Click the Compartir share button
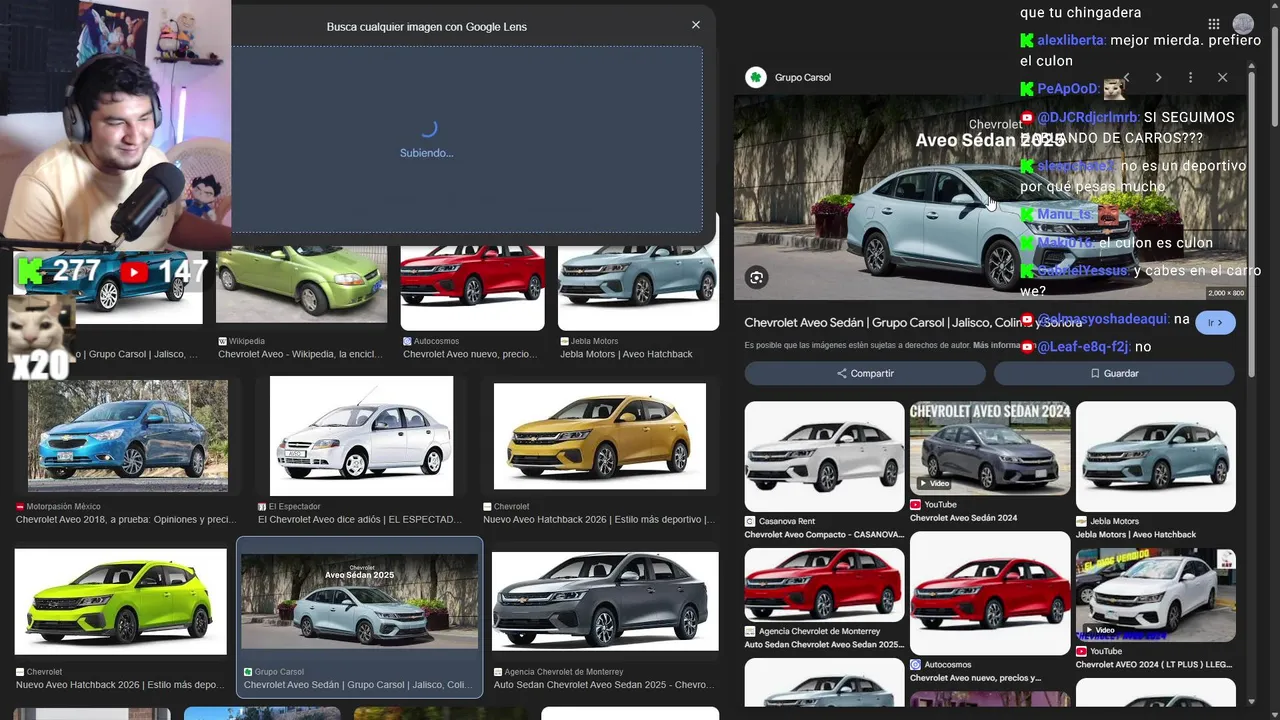Image resolution: width=1280 pixels, height=720 pixels. [865, 373]
